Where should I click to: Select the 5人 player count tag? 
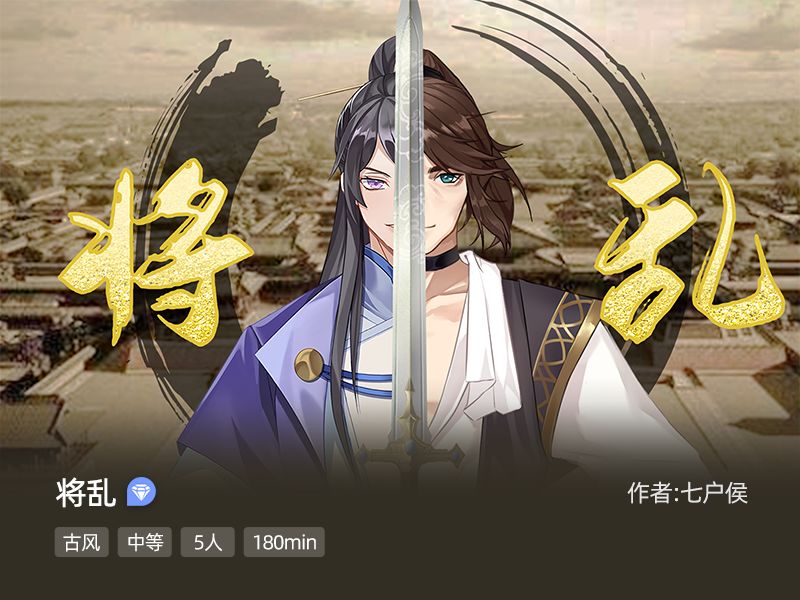pyautogui.click(x=208, y=542)
